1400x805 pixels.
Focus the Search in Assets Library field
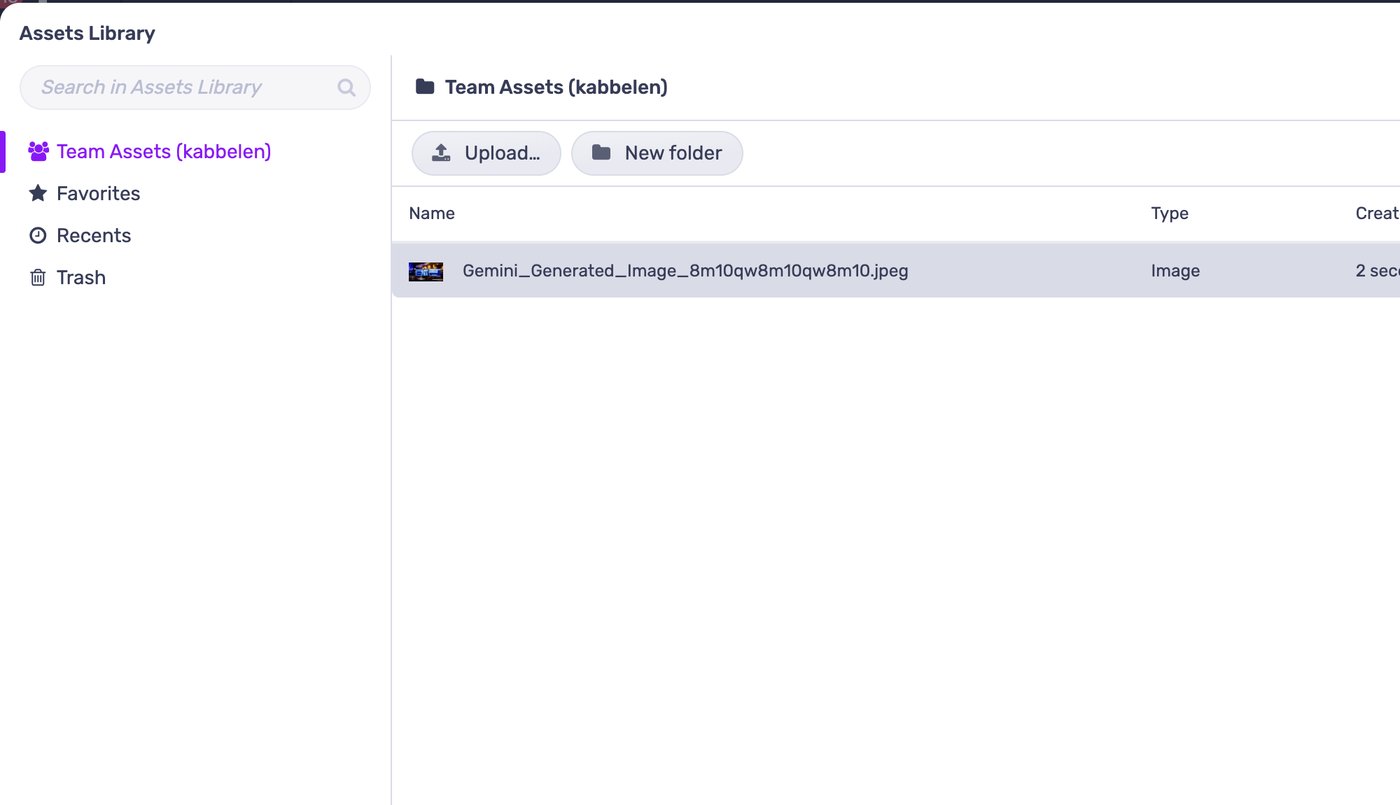195,88
